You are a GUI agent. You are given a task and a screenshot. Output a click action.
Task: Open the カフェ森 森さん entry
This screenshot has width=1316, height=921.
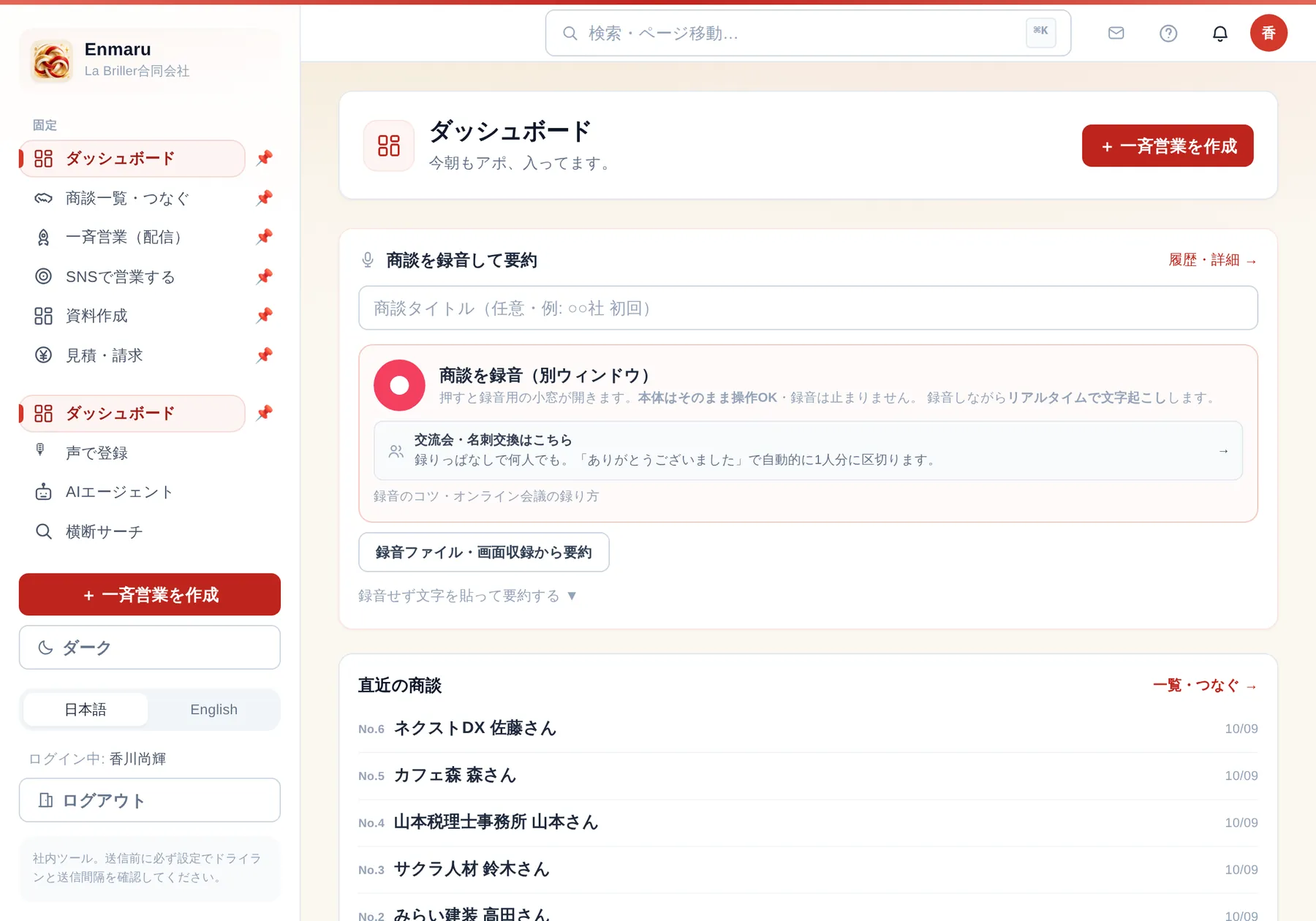[x=808, y=776]
